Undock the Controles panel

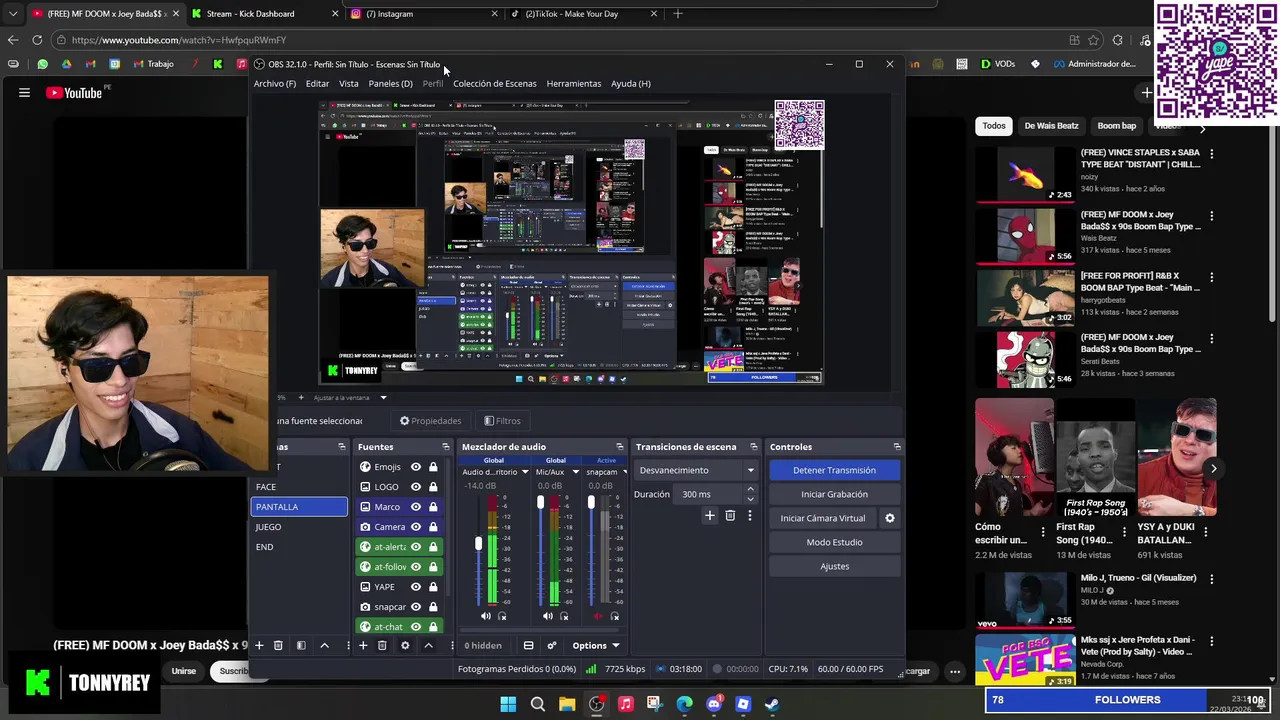point(897,447)
